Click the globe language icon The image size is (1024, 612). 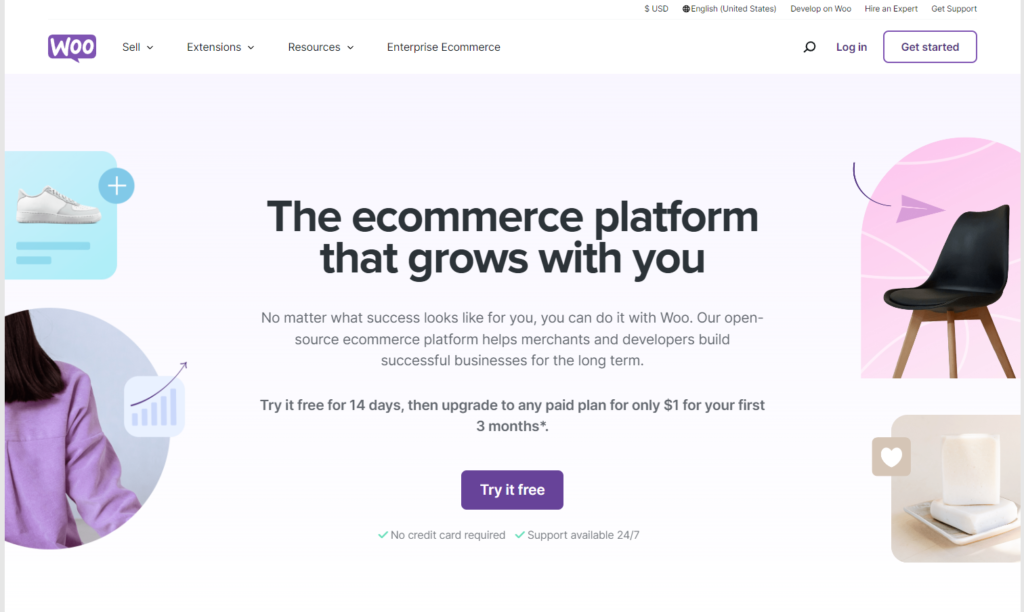click(686, 9)
